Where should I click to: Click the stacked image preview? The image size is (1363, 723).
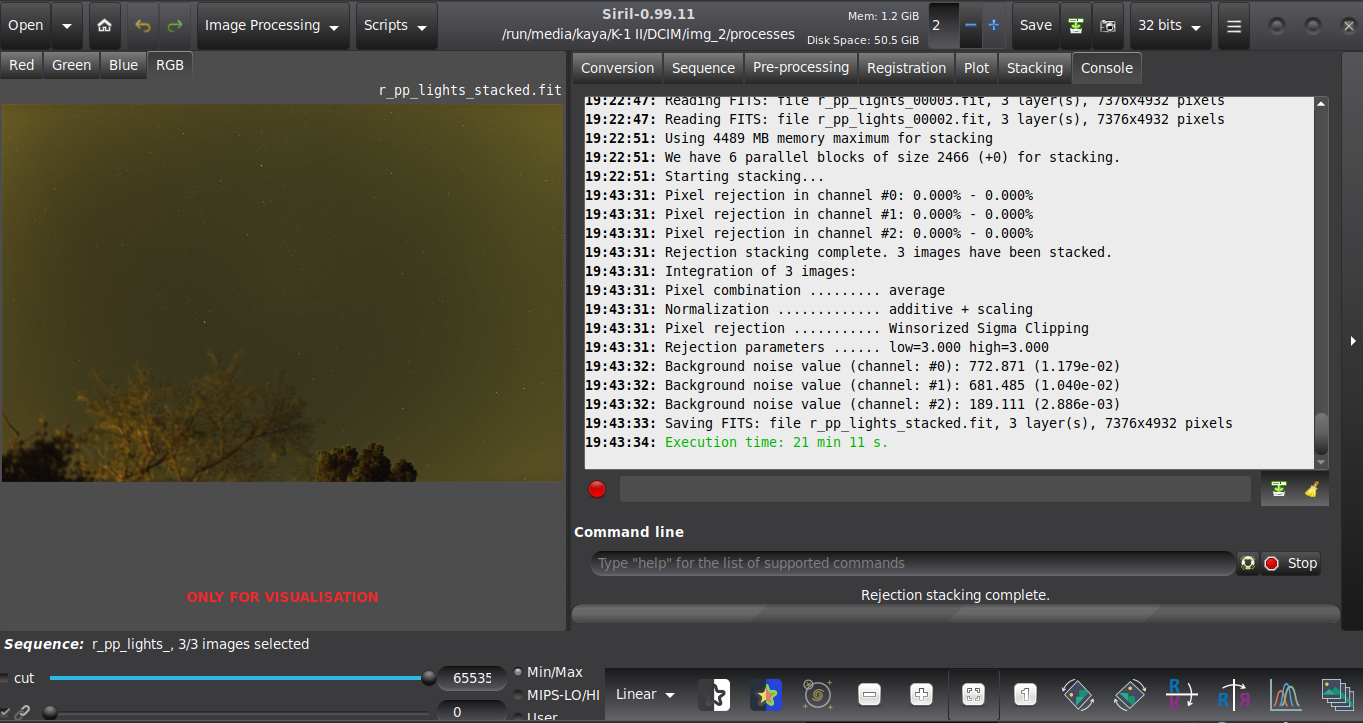pos(283,293)
